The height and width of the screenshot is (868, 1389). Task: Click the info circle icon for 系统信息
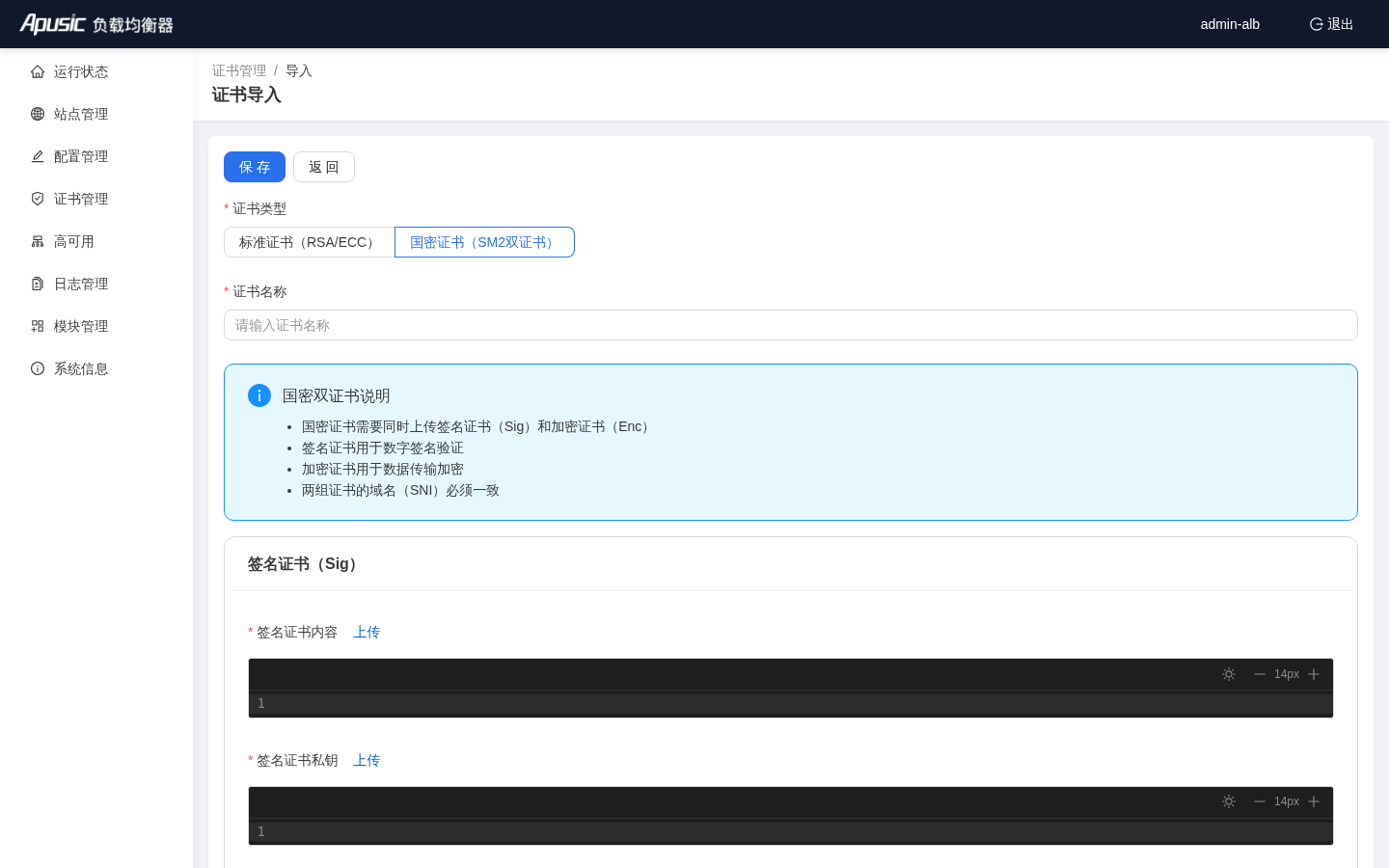click(38, 368)
